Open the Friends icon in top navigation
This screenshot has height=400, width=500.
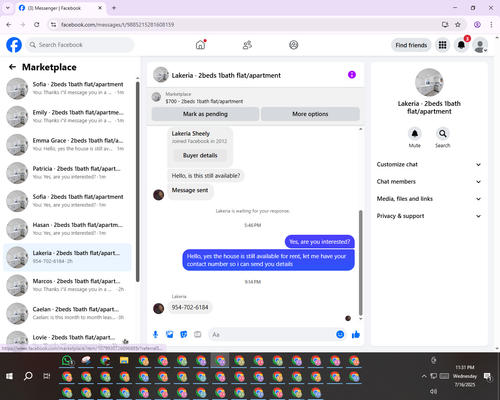click(x=247, y=45)
